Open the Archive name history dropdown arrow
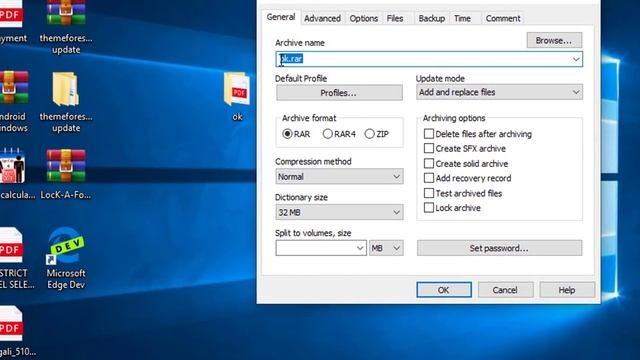Image resolution: width=640 pixels, height=360 pixels. [576, 59]
